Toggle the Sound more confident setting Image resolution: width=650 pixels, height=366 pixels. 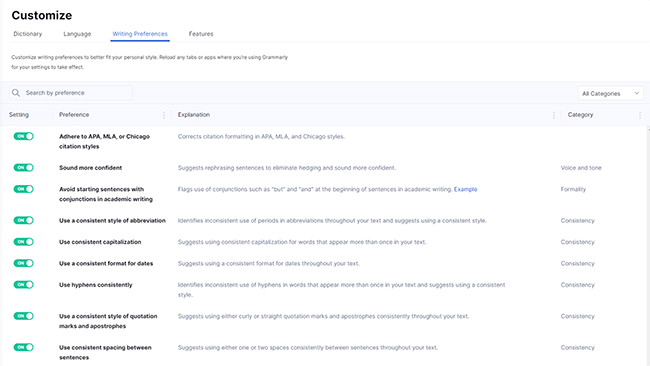[24, 167]
